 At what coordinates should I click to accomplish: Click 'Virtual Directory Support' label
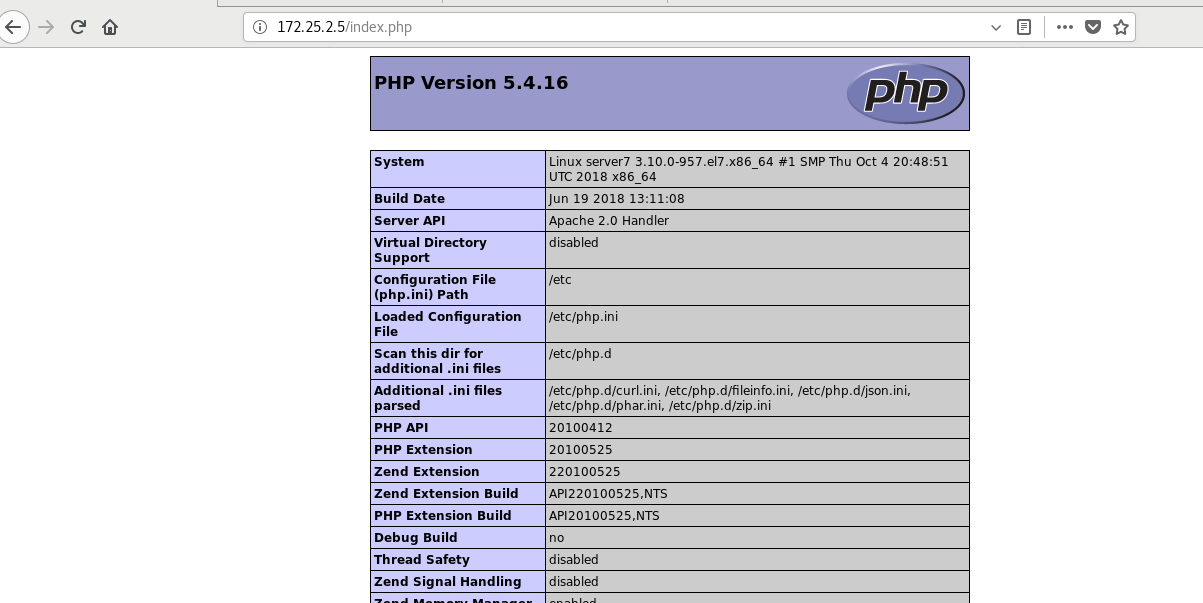point(430,250)
